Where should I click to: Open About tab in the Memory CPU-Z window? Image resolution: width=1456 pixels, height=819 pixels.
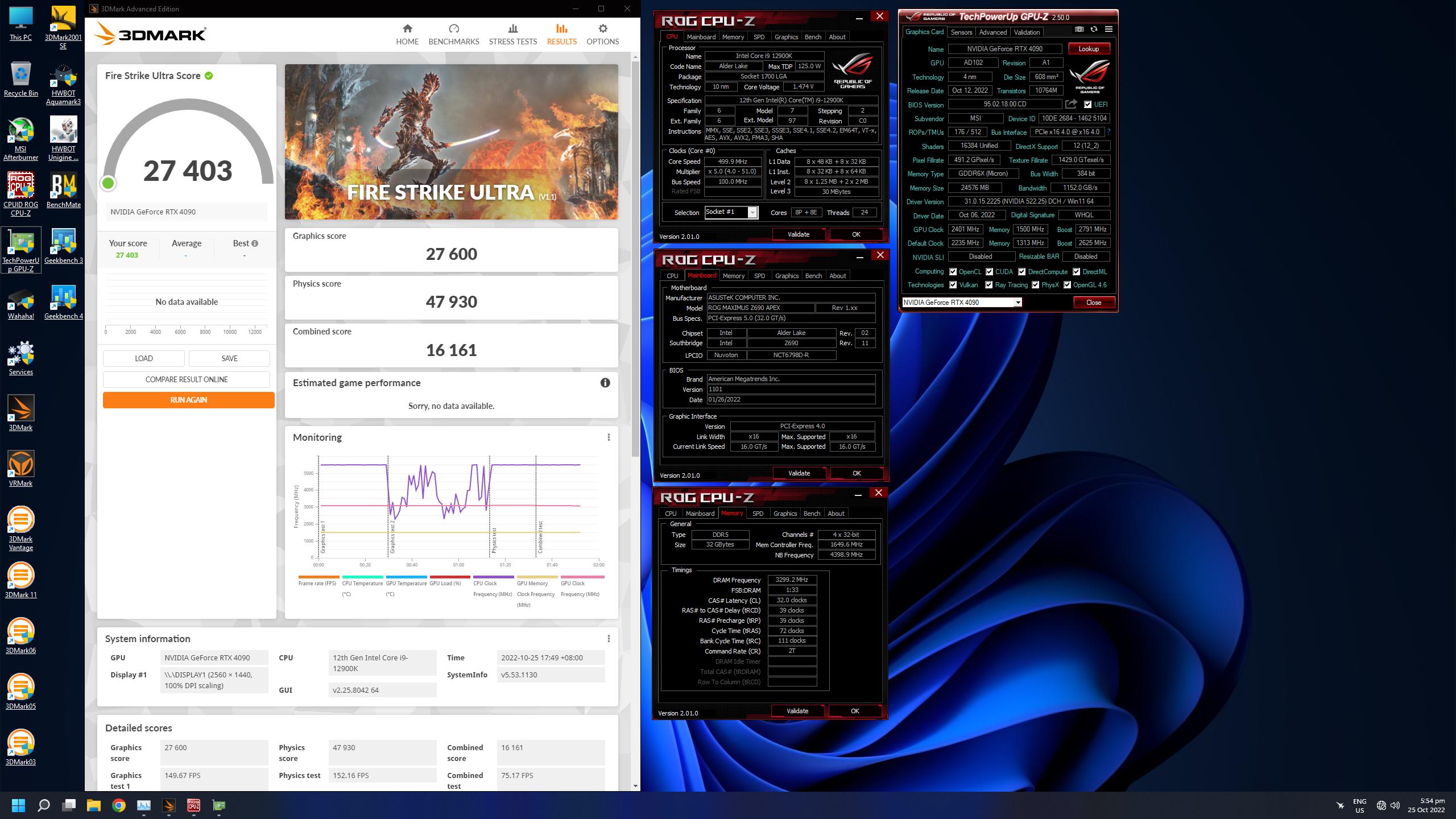point(836,514)
